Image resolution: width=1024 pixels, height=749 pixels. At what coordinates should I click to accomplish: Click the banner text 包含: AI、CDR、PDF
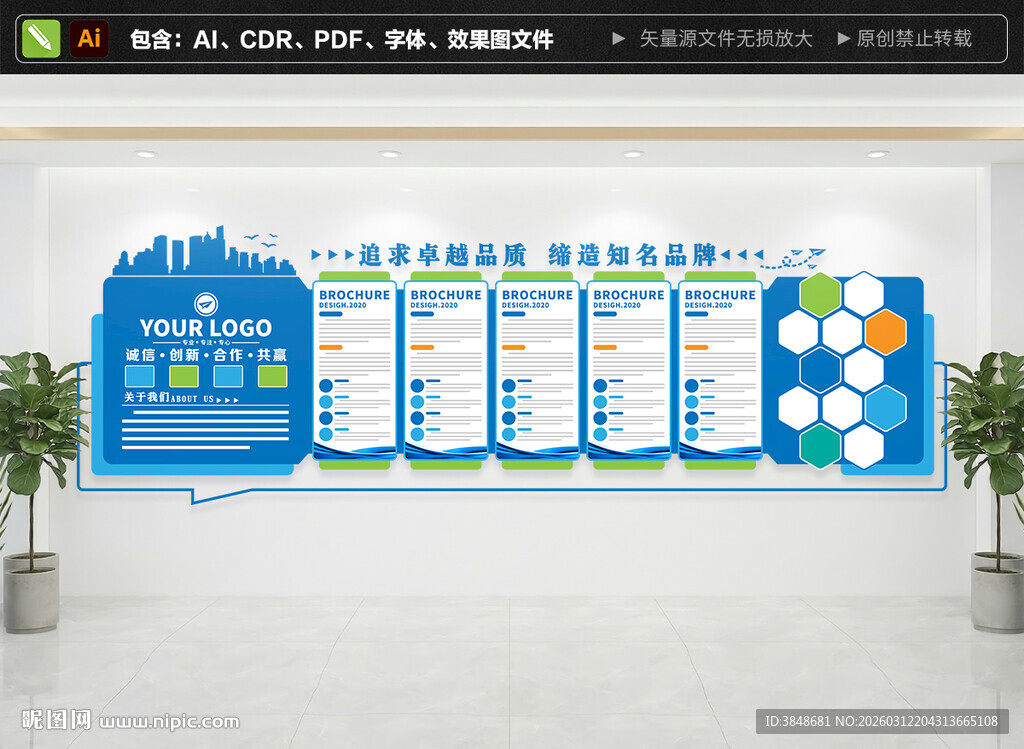tap(246, 39)
